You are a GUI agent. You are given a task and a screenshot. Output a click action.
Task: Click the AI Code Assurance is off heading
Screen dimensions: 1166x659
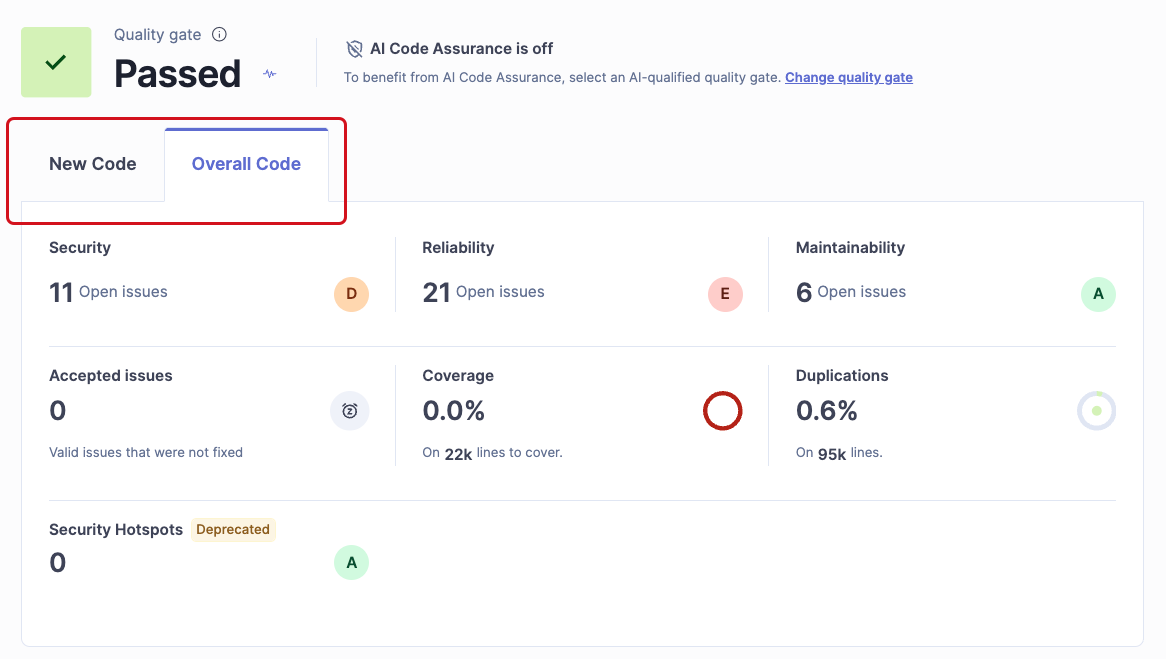pyautogui.click(x=462, y=49)
